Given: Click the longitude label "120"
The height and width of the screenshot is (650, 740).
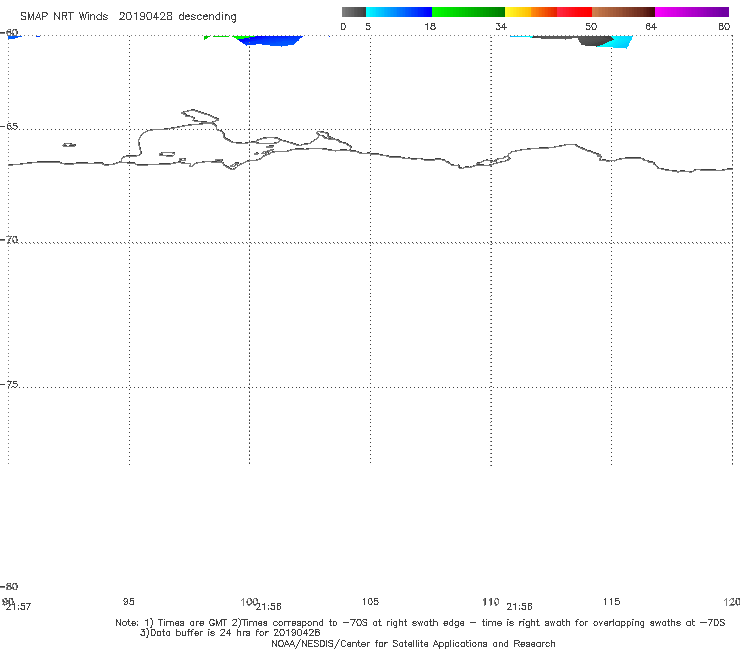Looking at the screenshot, I should (x=732, y=602).
